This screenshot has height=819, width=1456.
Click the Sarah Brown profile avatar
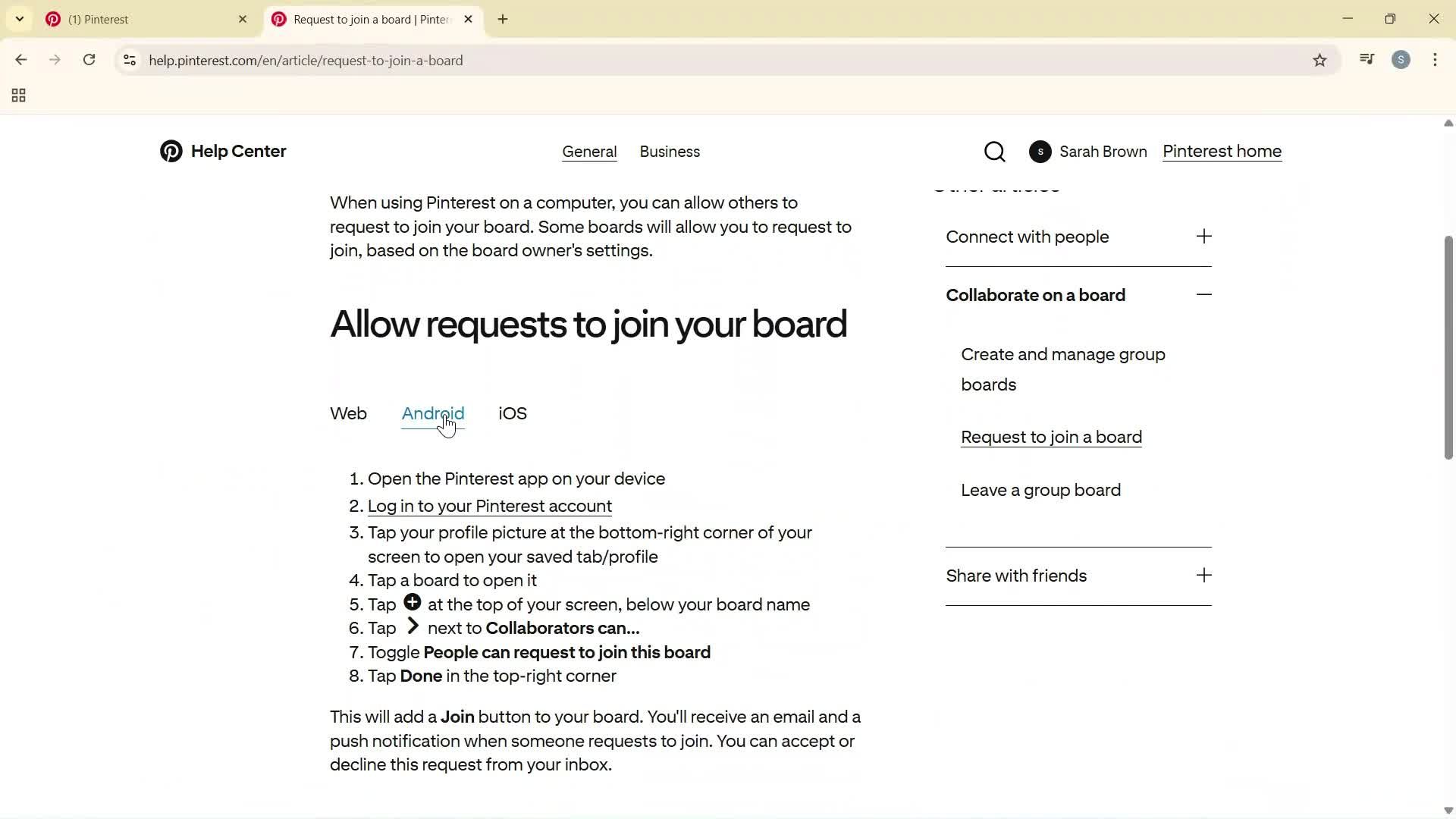pos(1040,151)
